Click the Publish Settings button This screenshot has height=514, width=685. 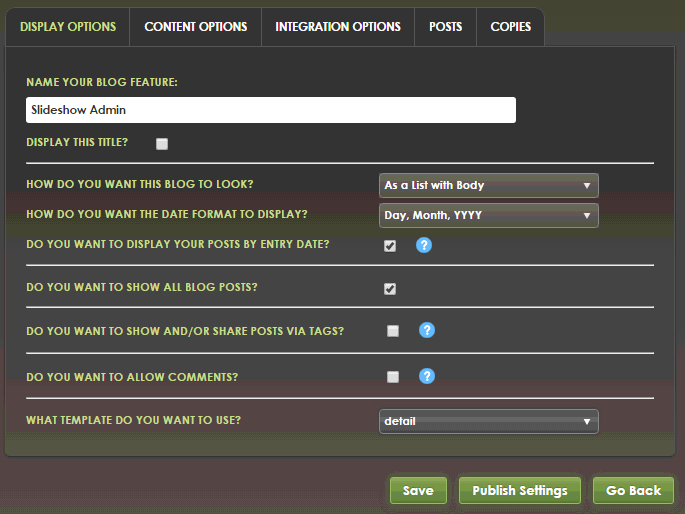coord(519,490)
